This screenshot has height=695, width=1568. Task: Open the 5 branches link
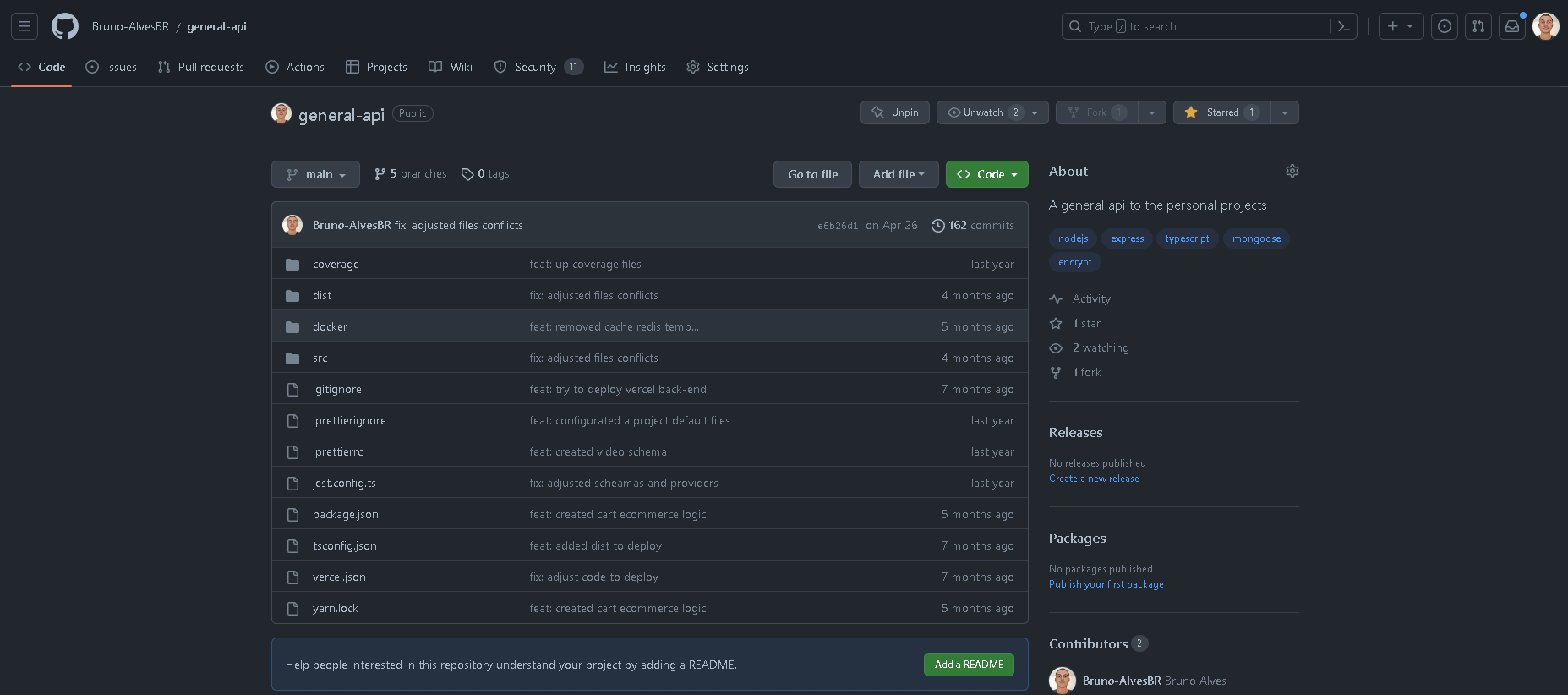coord(410,174)
